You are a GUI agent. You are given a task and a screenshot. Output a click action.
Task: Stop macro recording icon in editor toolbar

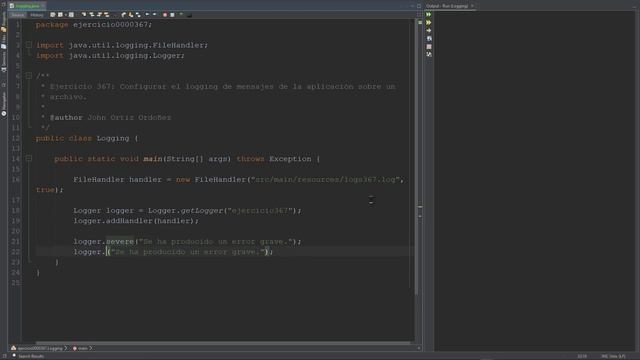pyautogui.click(x=172, y=15)
